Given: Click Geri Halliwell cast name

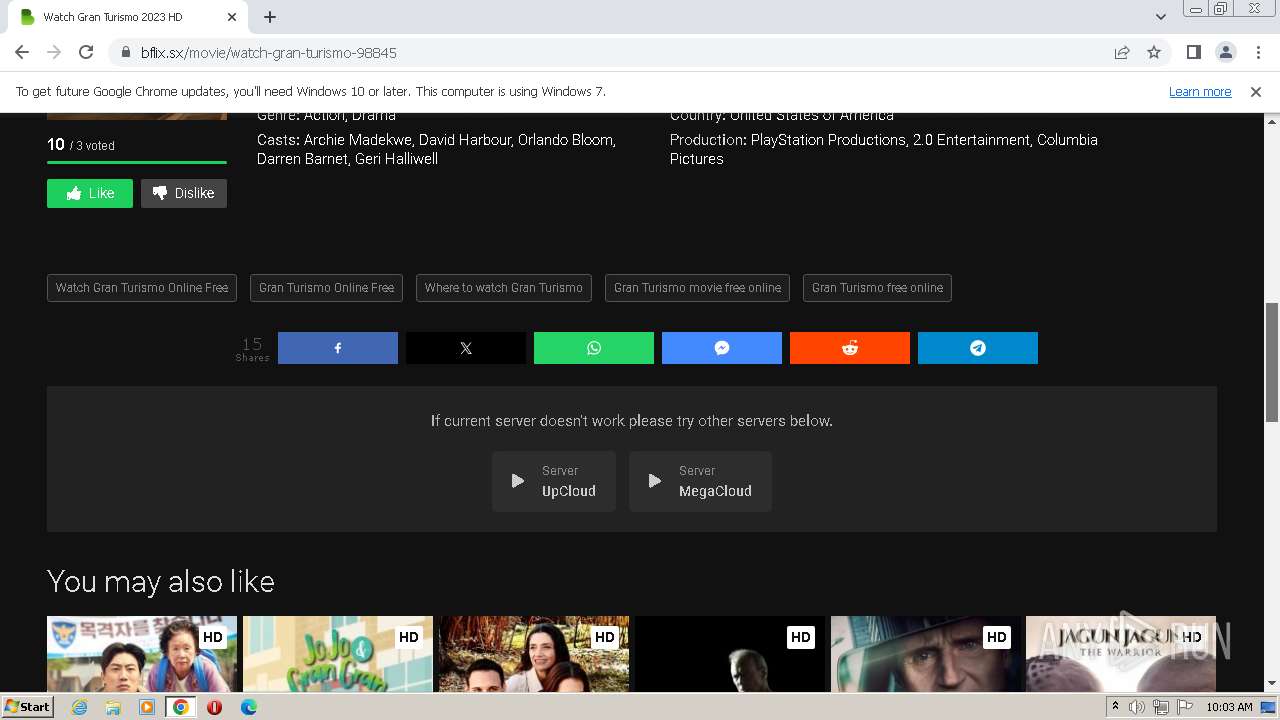Looking at the screenshot, I should coord(396,159).
